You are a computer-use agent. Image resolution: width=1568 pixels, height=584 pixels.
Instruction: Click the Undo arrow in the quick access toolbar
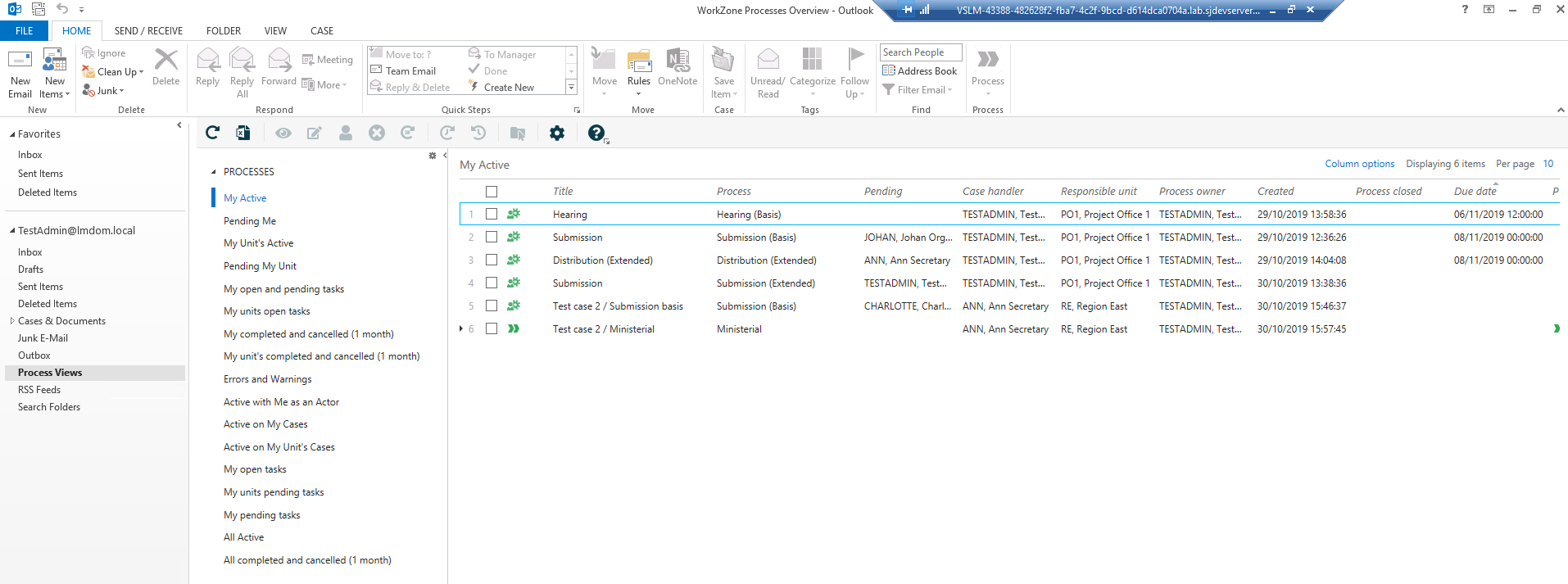coord(62,9)
